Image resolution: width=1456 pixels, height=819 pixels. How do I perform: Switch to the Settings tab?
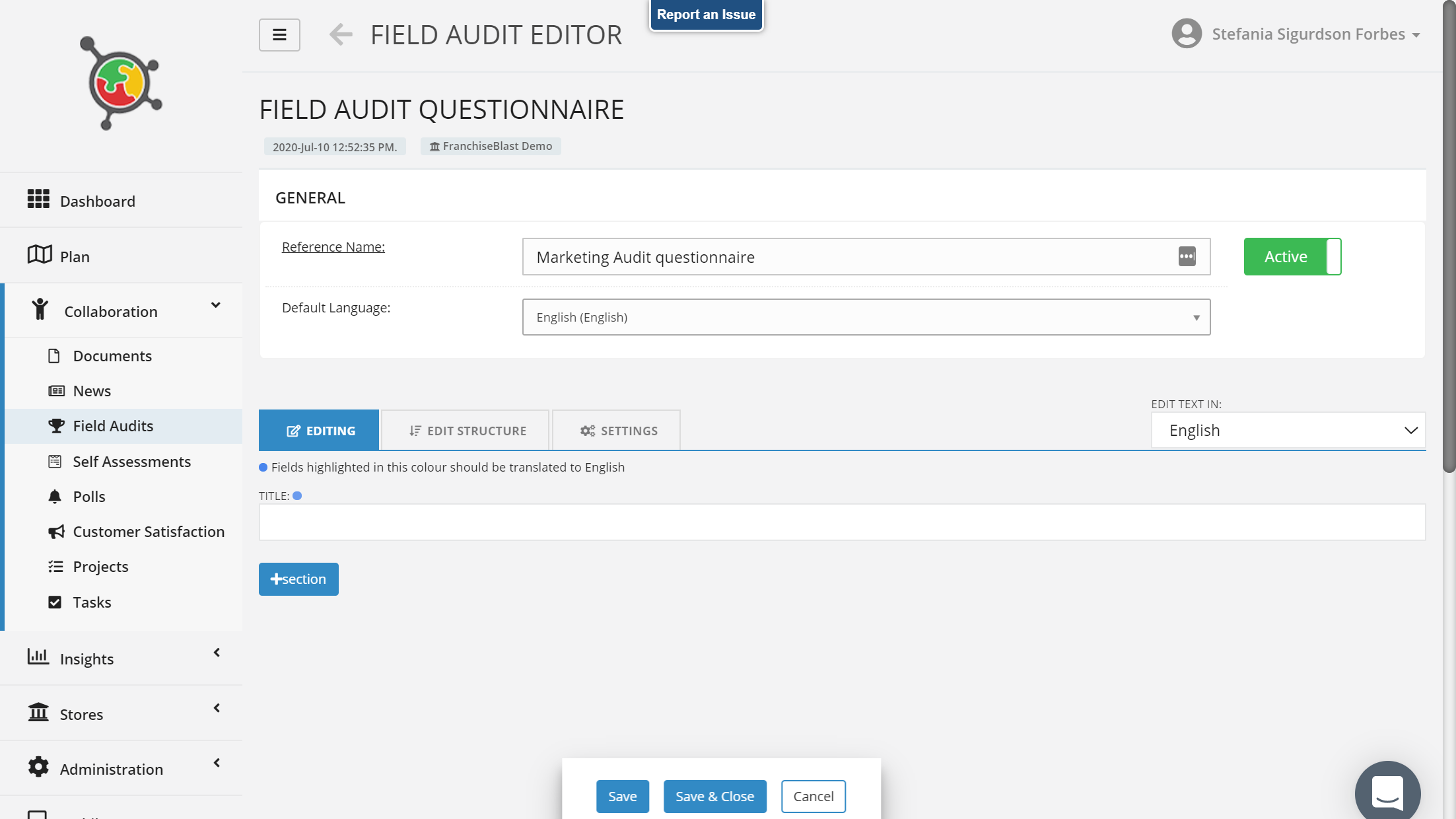[618, 431]
